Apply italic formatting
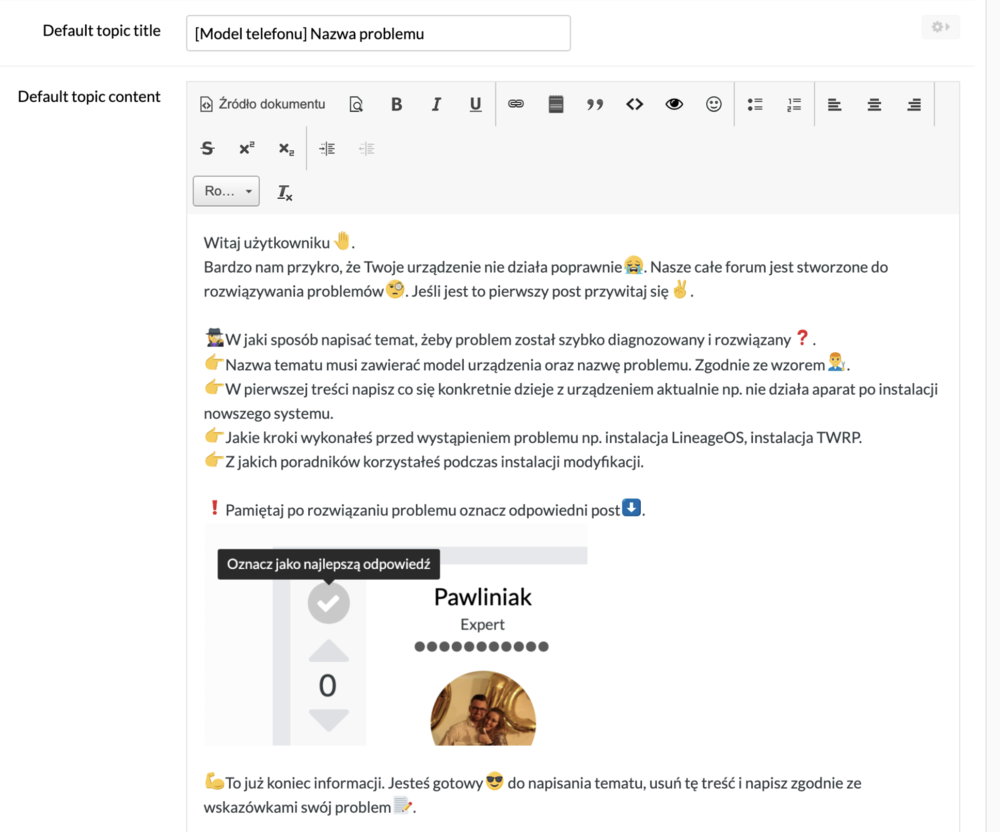This screenshot has height=832, width=1000. click(436, 104)
